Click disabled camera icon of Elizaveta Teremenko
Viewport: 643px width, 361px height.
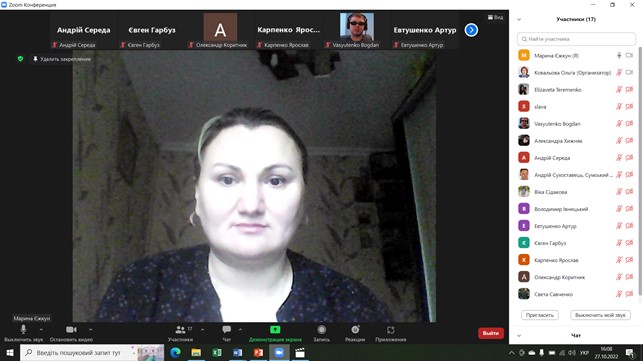click(x=629, y=89)
